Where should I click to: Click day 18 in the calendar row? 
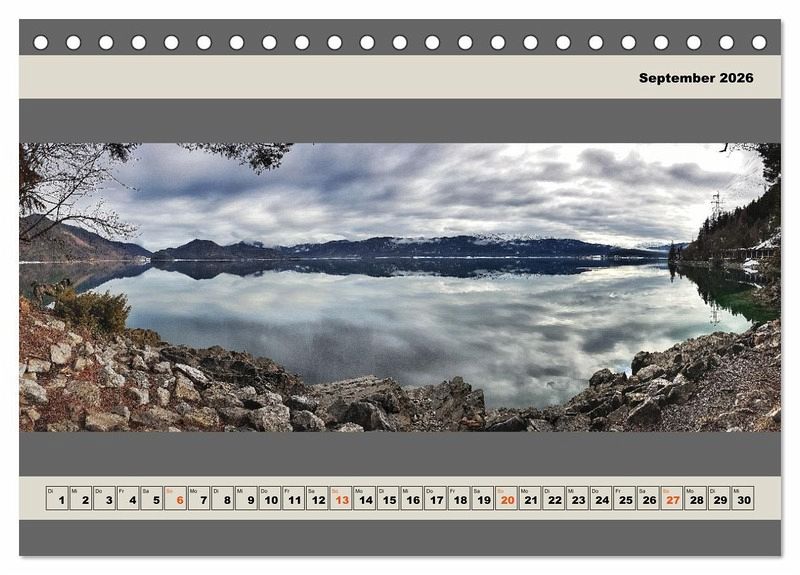(459, 498)
